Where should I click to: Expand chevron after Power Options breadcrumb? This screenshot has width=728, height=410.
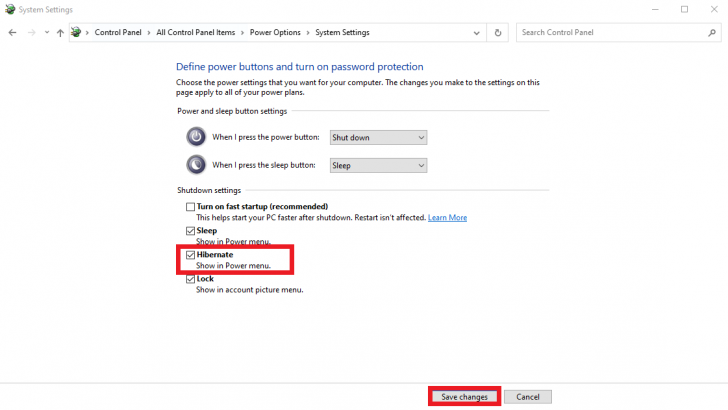click(x=308, y=33)
